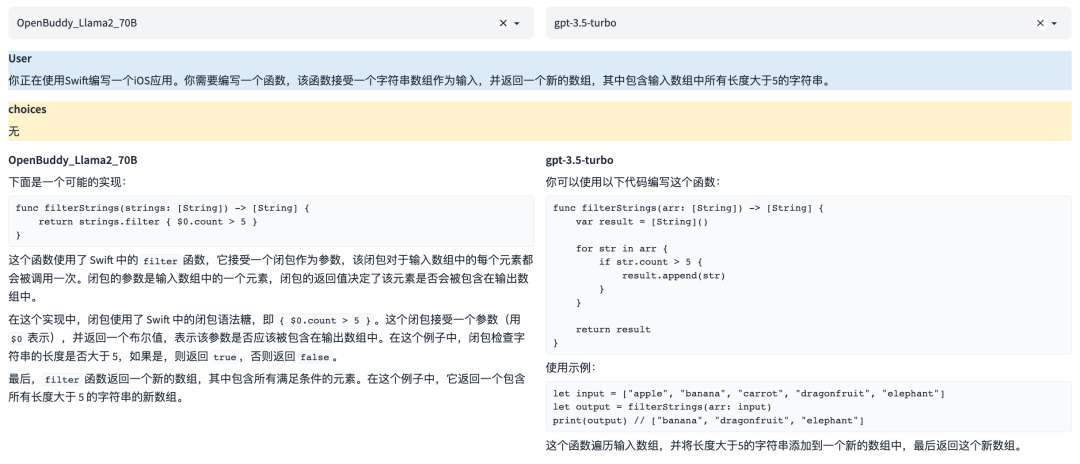Viewport: 1080px width, 464px height.
Task: Click the inline 'true' code token
Action: tap(225, 357)
